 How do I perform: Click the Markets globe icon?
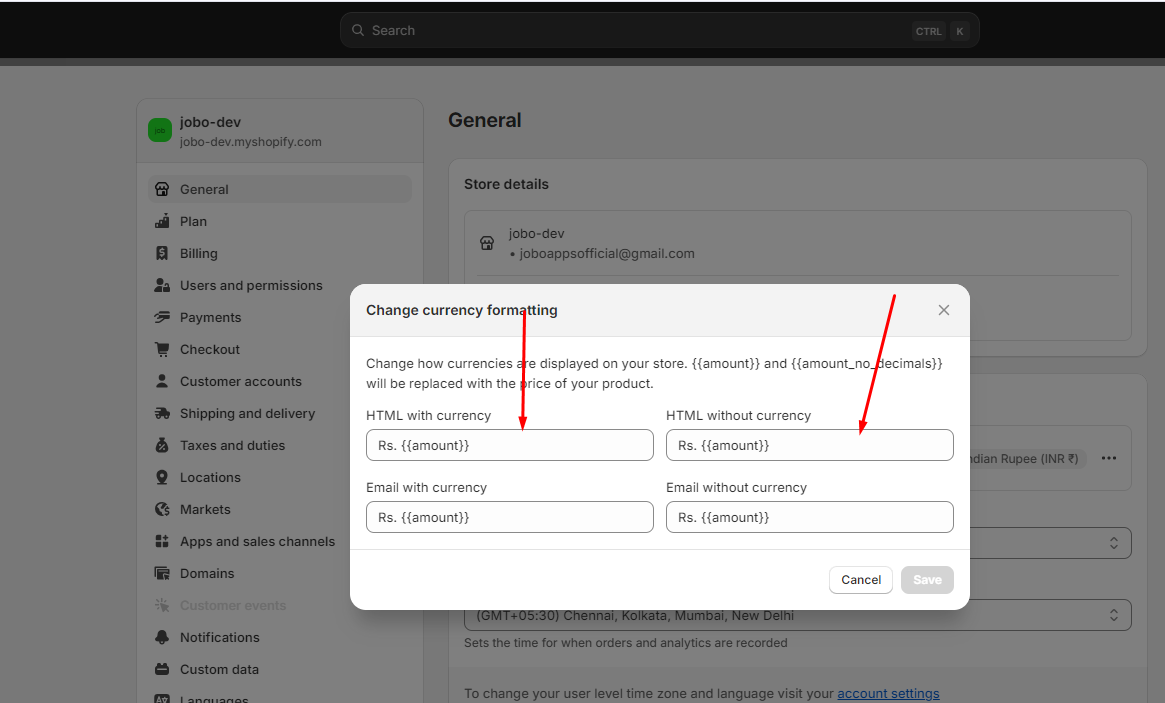[x=162, y=509]
